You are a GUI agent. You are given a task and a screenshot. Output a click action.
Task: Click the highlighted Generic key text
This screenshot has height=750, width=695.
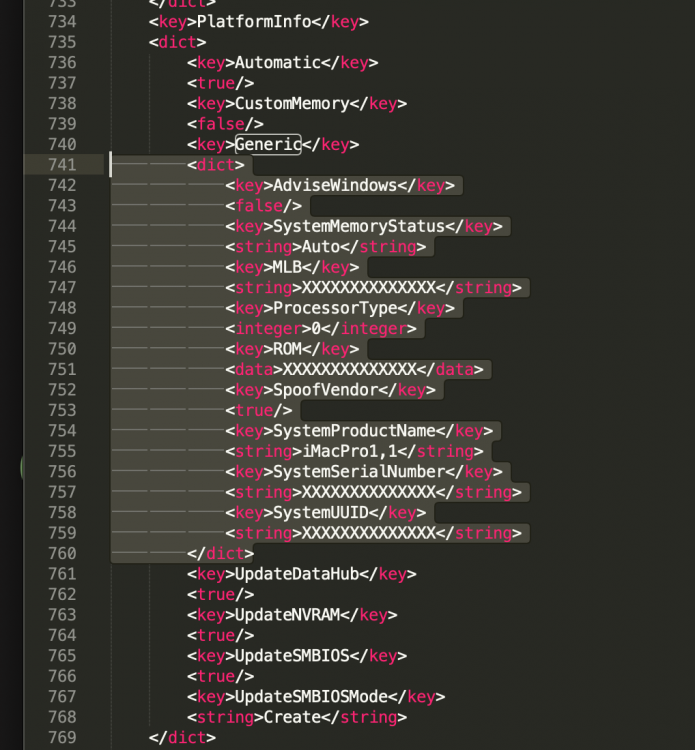[x=268, y=144]
